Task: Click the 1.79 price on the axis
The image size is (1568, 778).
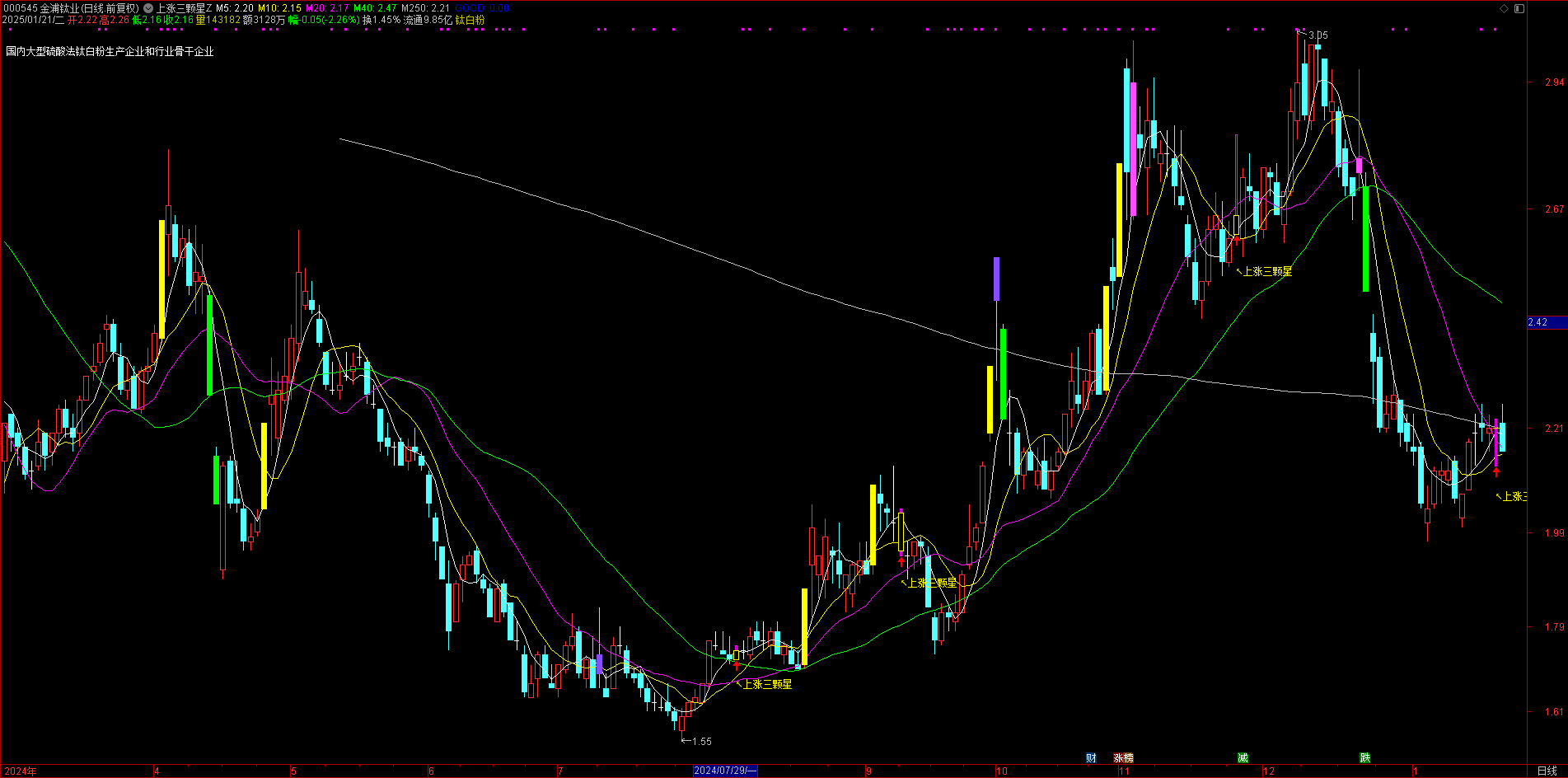Action: pos(1554,627)
